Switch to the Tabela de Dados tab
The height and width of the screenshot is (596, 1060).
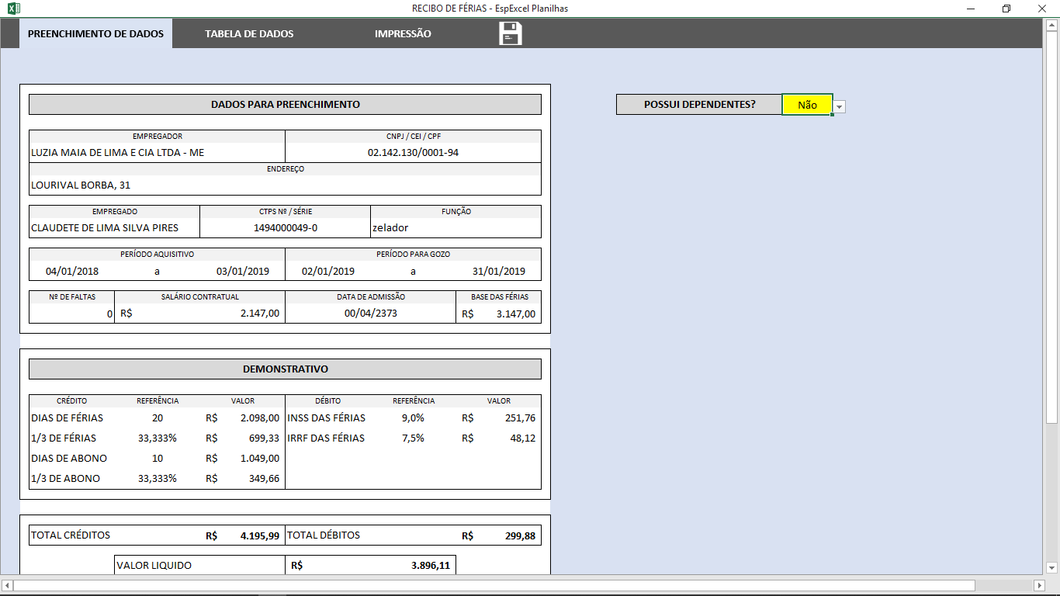pyautogui.click(x=249, y=34)
